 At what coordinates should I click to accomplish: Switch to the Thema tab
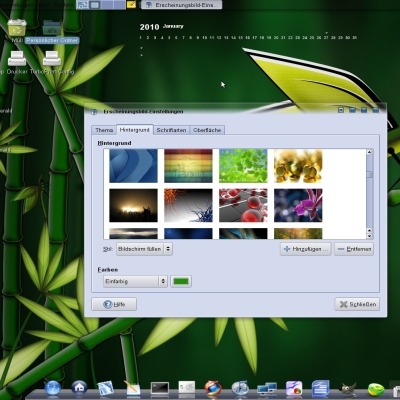[x=104, y=130]
